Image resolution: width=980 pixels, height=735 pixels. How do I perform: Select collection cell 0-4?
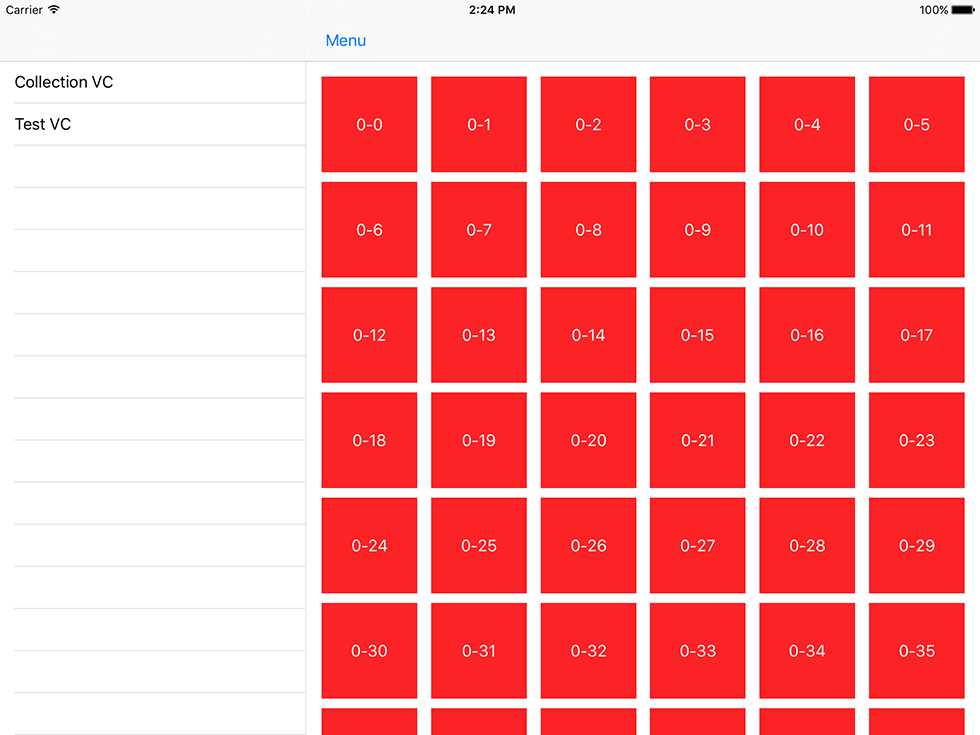pos(807,124)
